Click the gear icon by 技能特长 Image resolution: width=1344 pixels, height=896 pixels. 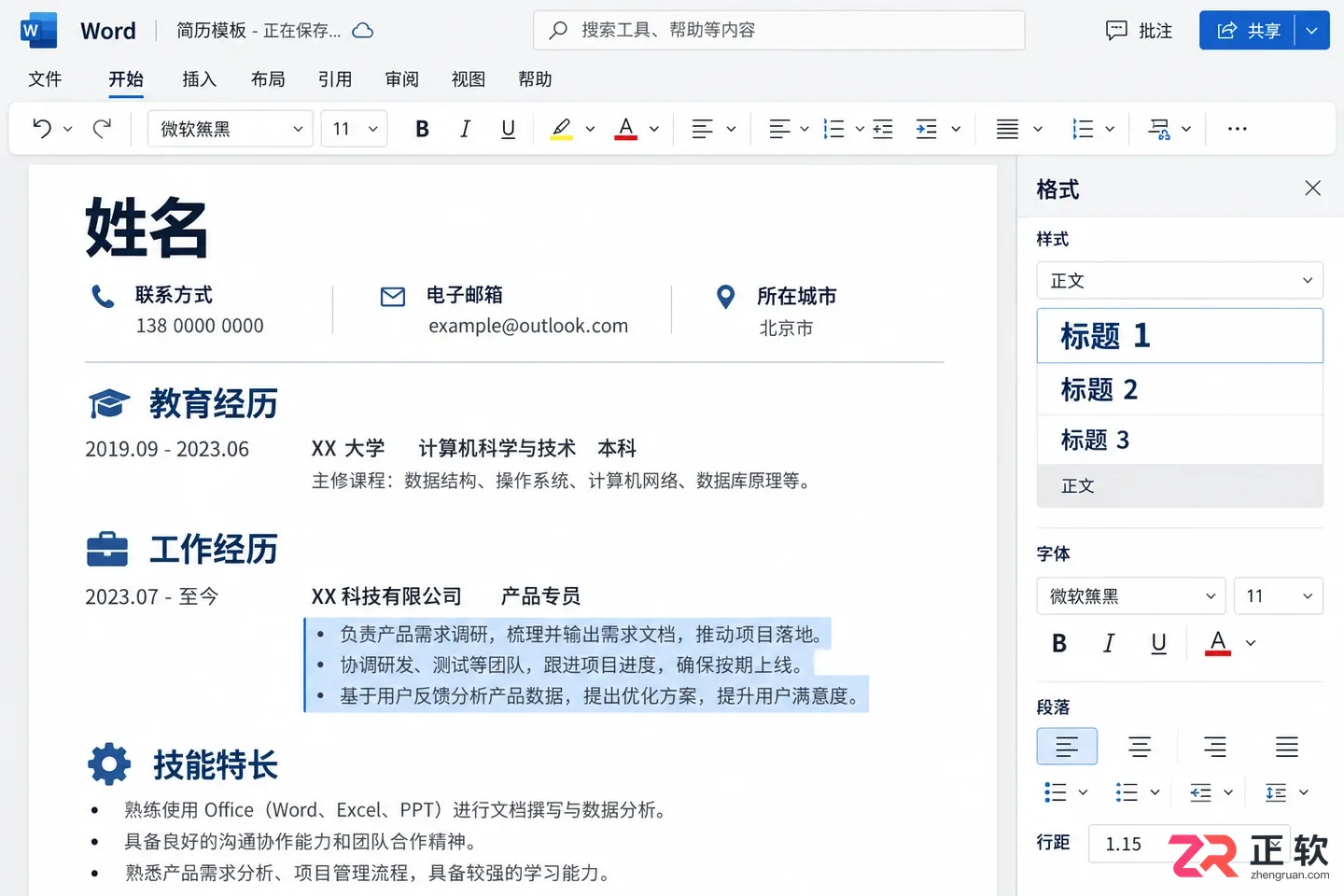[x=109, y=764]
